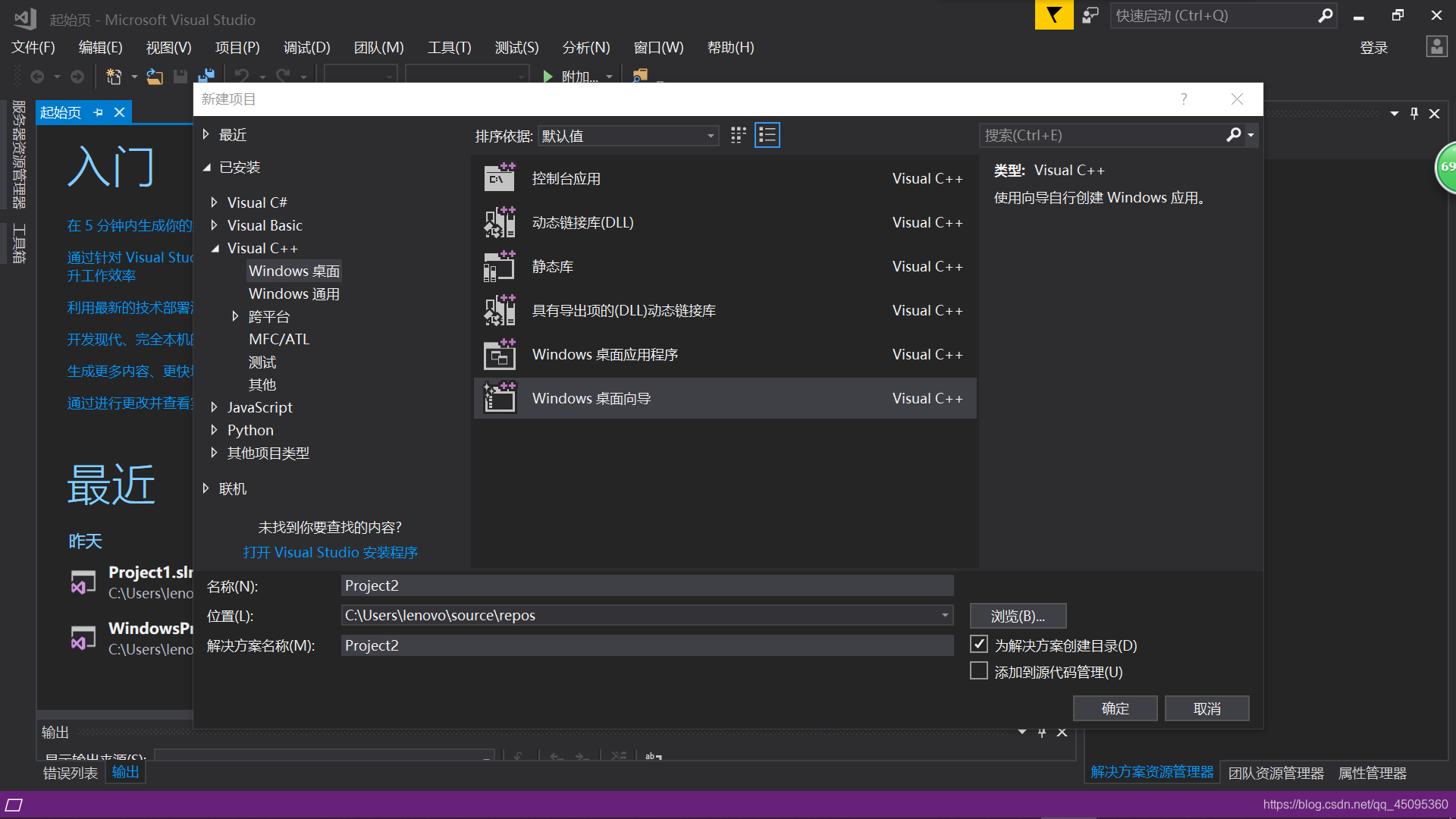Pin the 起始页 tab
The height and width of the screenshot is (819, 1456).
[99, 112]
